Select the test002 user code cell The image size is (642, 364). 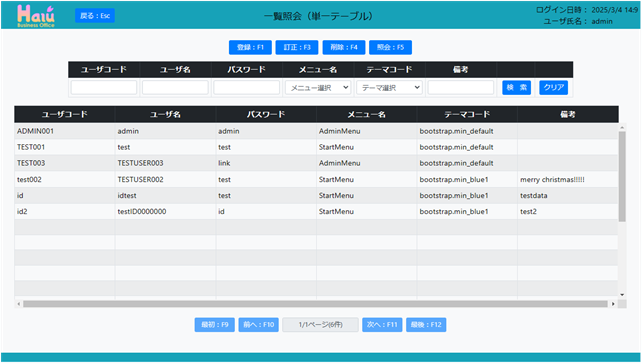coord(65,179)
